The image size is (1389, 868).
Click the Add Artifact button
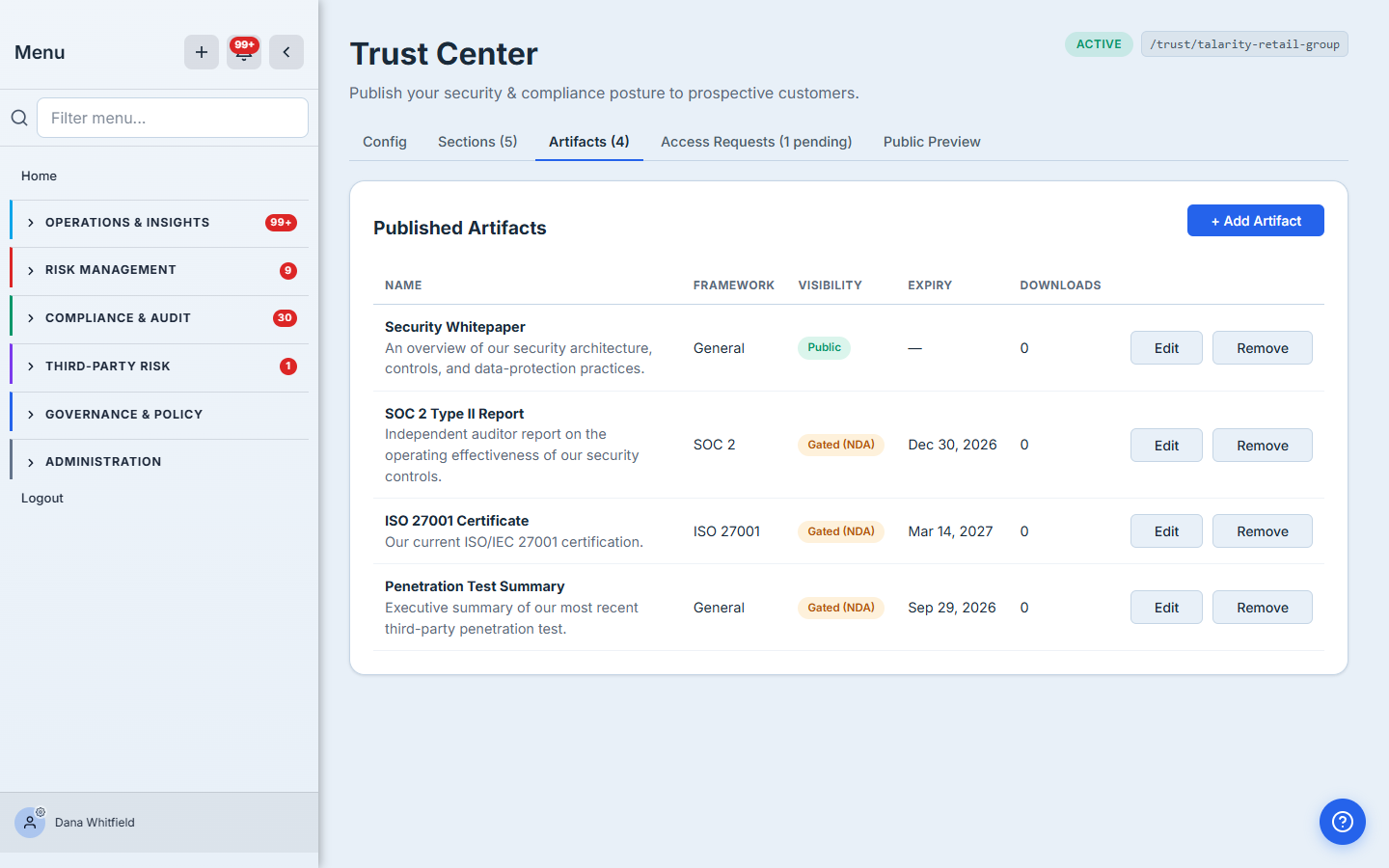(1256, 221)
